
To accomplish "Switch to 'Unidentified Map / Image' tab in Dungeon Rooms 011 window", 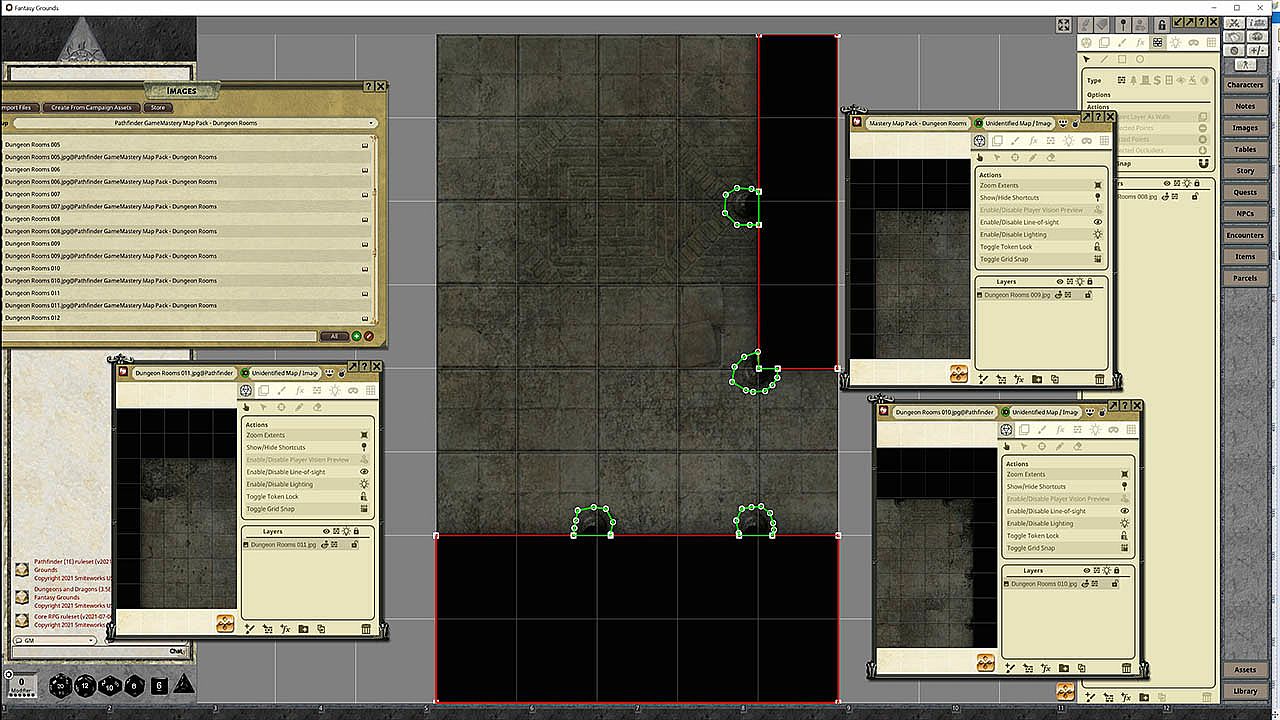I will point(285,373).
